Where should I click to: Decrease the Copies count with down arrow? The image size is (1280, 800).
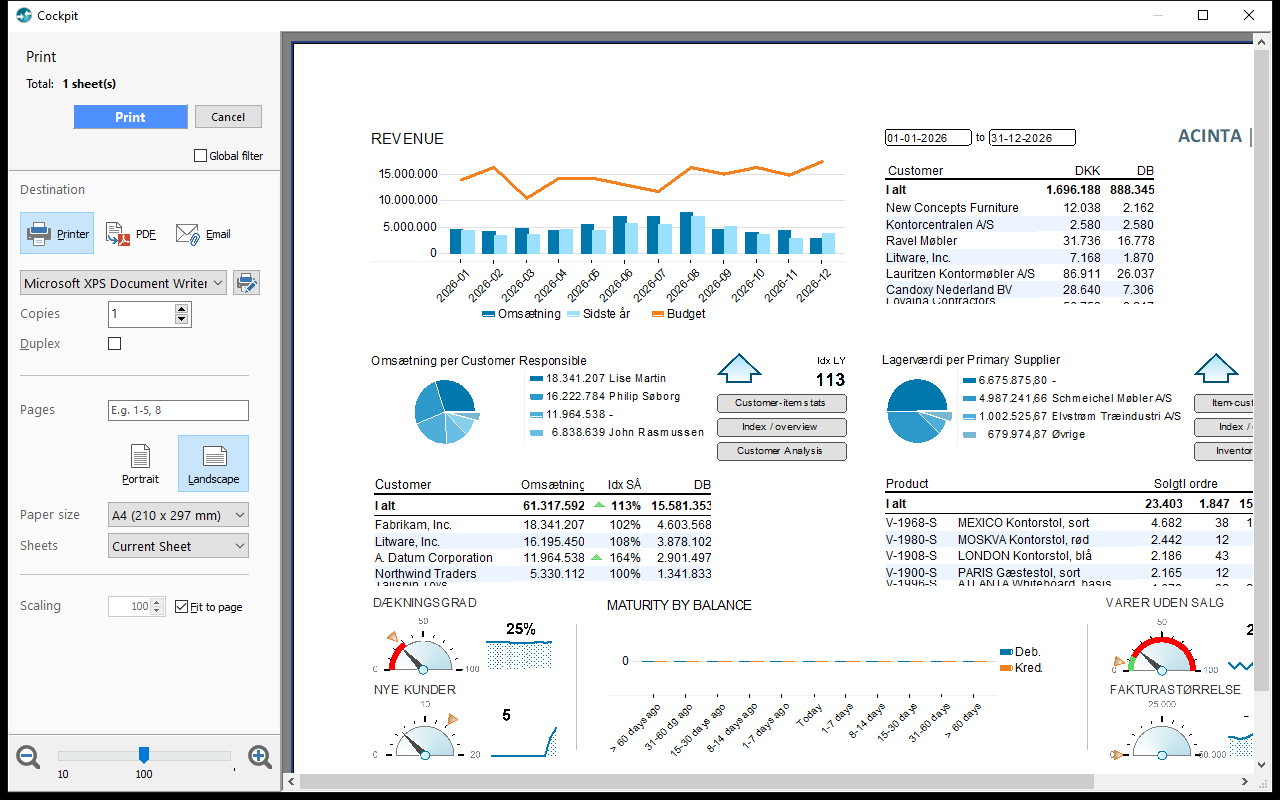pyautogui.click(x=181, y=320)
